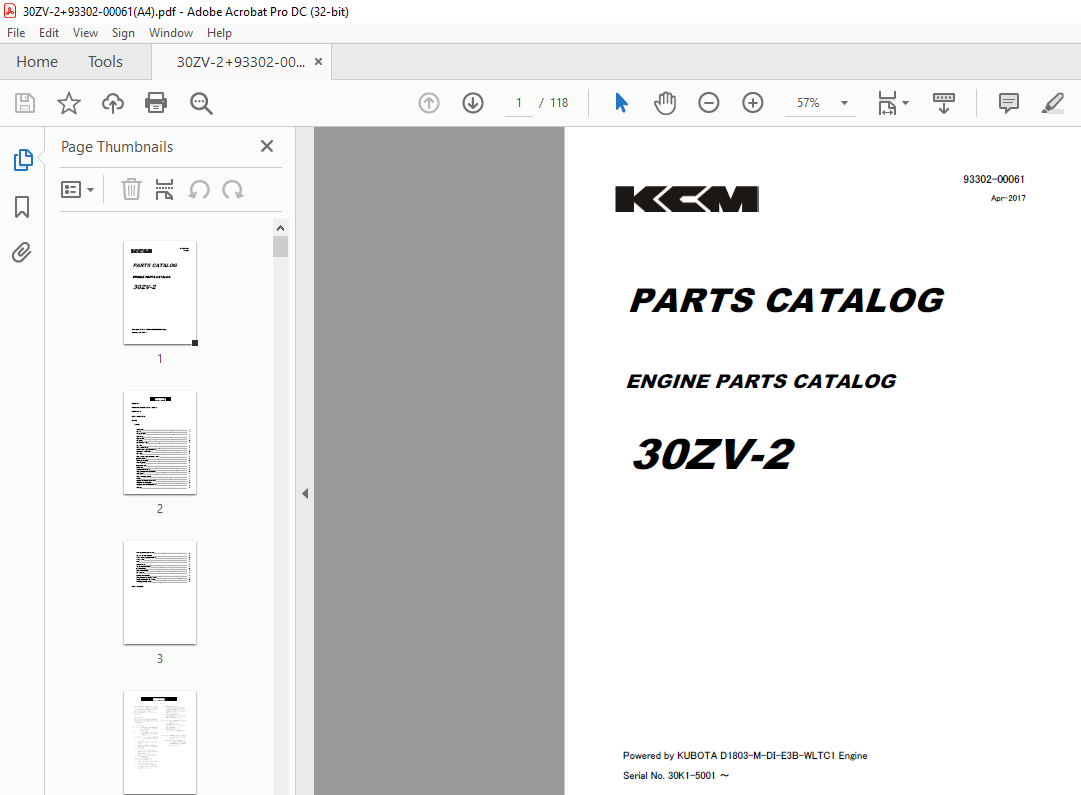Open Fit page width options icon

(887, 103)
